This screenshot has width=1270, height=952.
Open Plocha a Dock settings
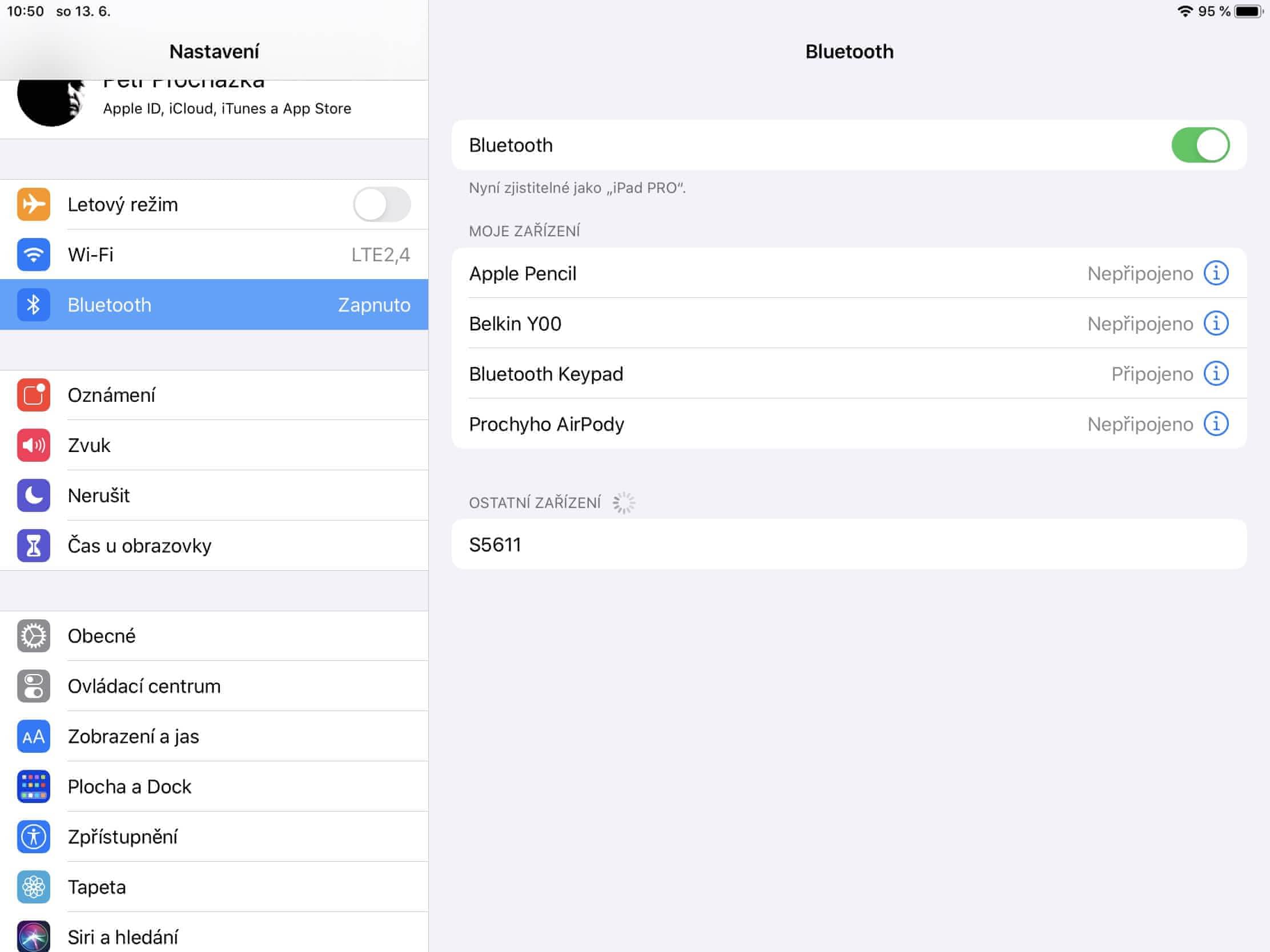click(129, 786)
